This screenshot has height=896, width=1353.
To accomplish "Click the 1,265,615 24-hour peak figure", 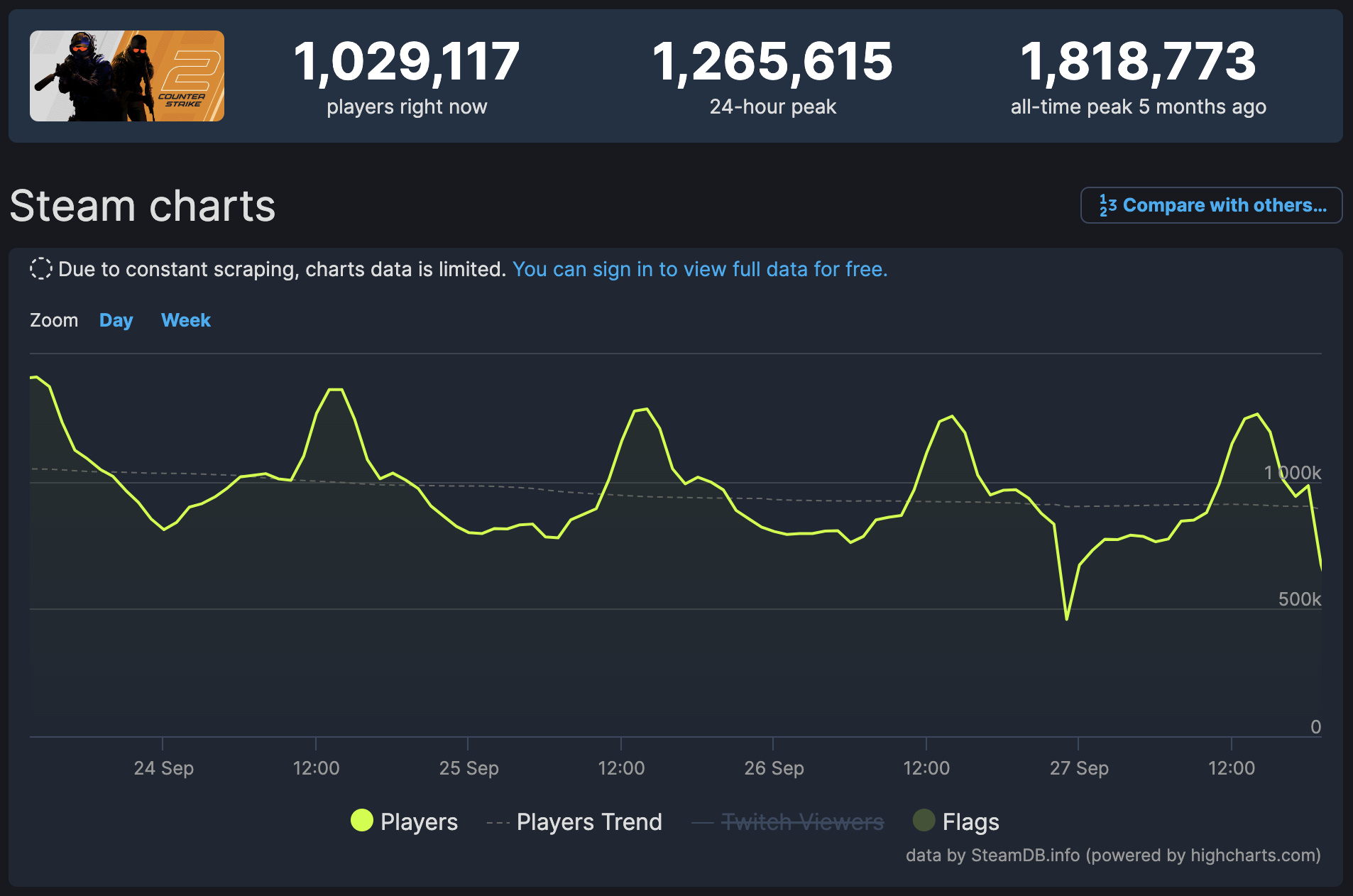I will coord(772,61).
